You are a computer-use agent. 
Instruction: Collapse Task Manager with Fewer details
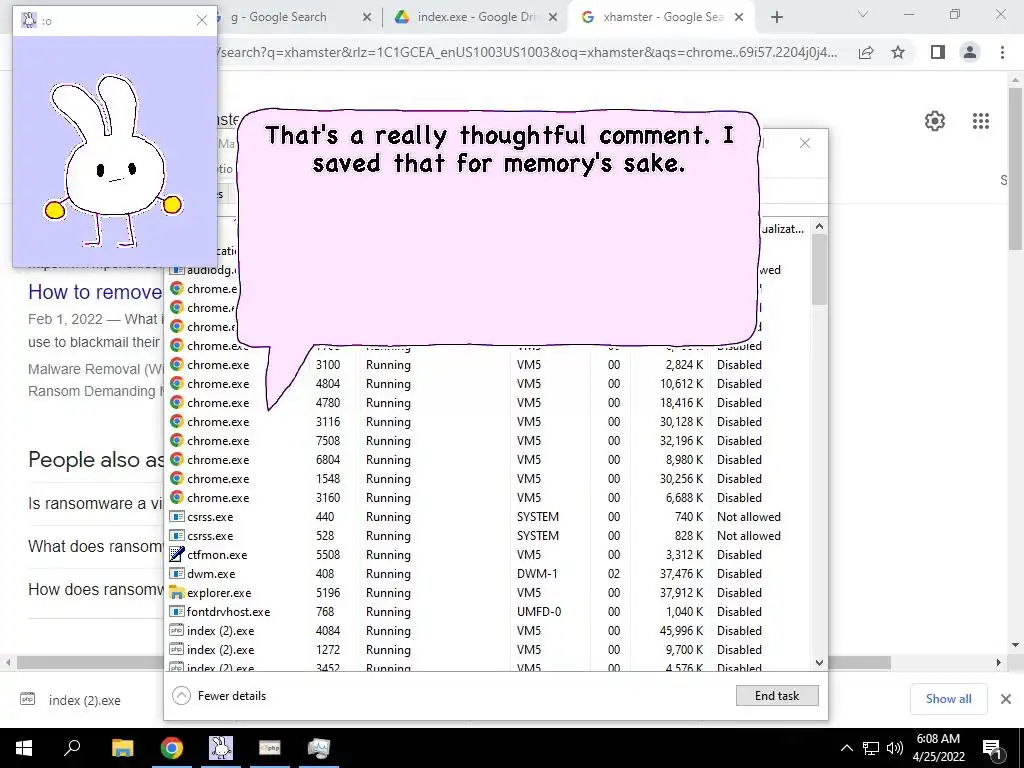coord(219,696)
